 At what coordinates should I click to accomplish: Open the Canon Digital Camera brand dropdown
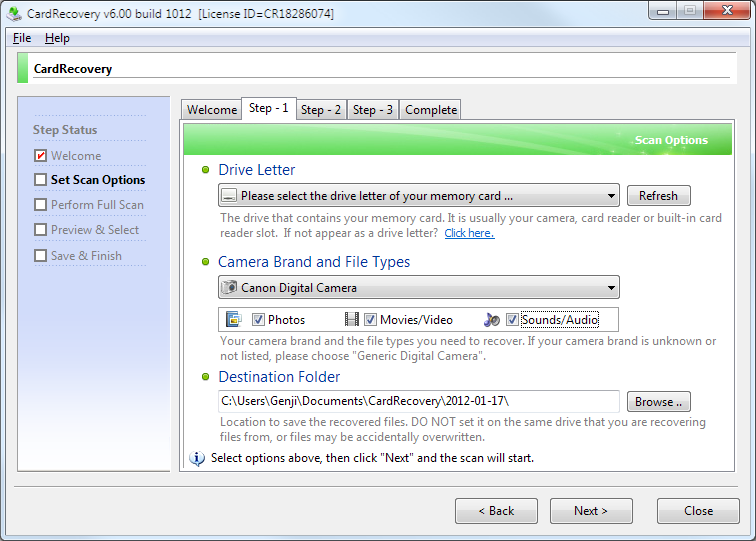[418, 287]
